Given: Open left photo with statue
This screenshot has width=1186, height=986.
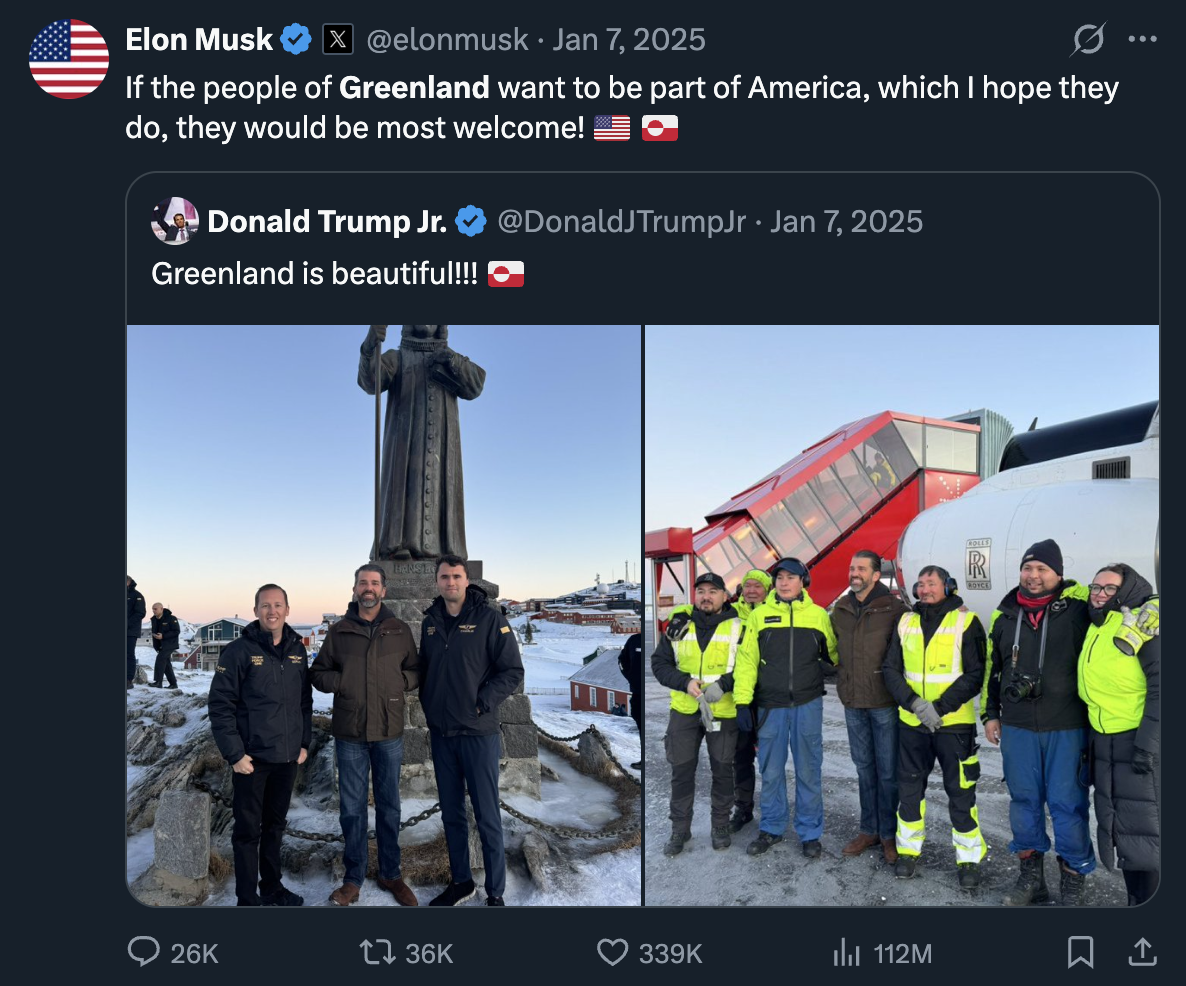Looking at the screenshot, I should 384,615.
